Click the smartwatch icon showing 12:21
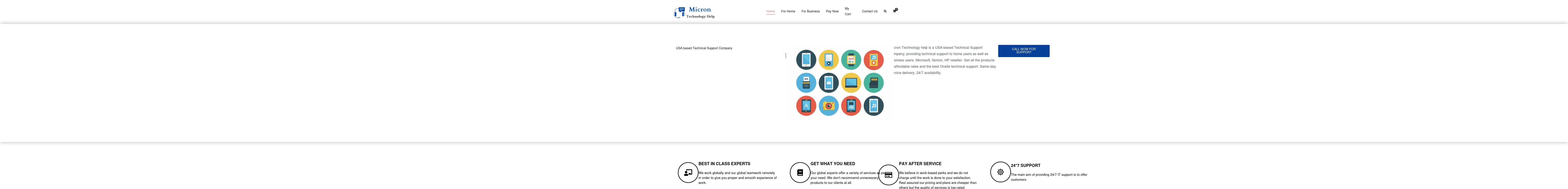Viewport: 1568px width, 189px height. (x=851, y=60)
